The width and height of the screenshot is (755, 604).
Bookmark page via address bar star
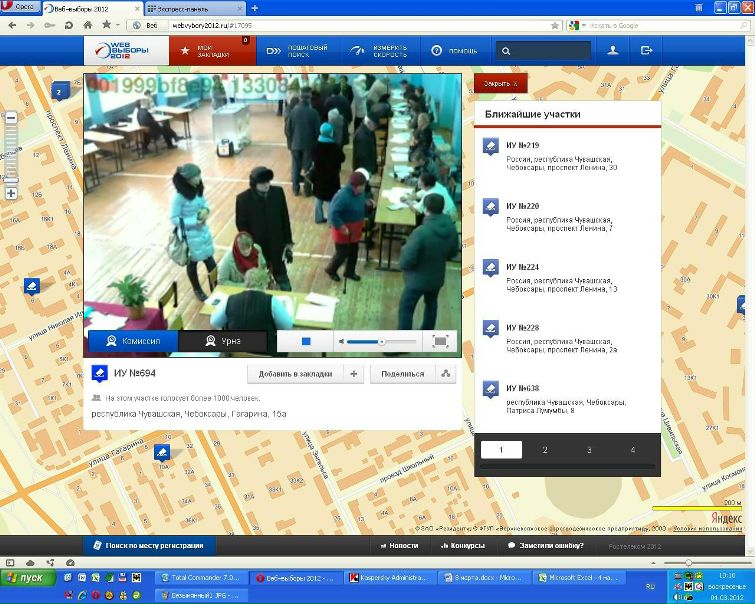[555, 26]
